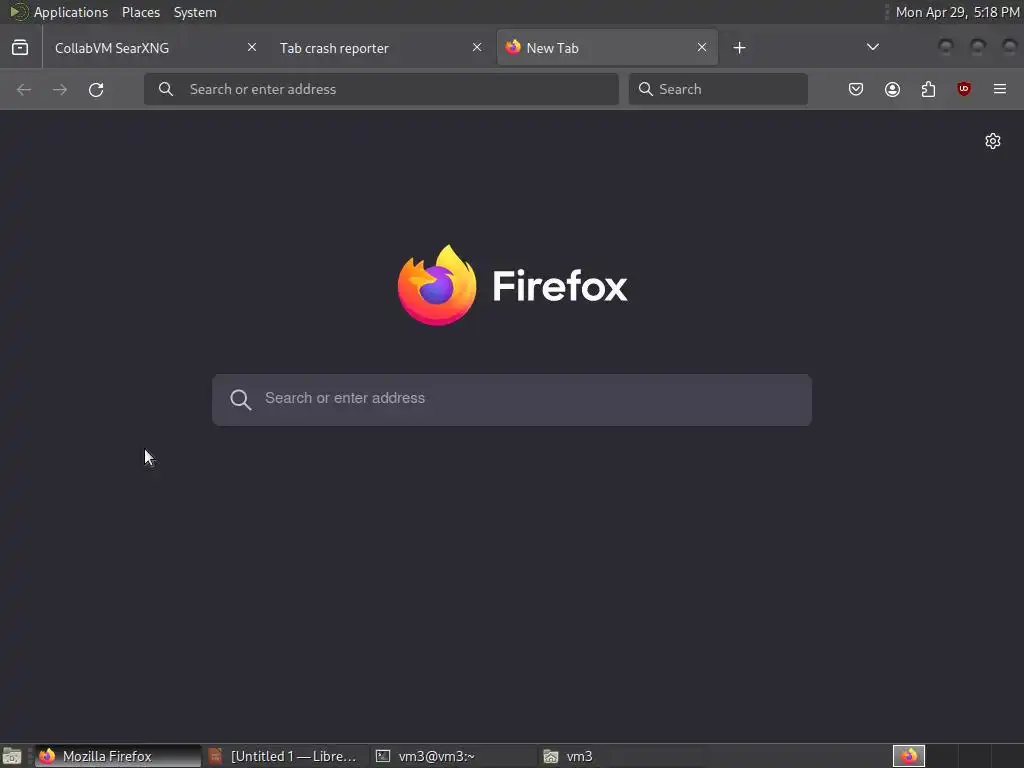
Task: Open the Places menu
Action: [141, 12]
